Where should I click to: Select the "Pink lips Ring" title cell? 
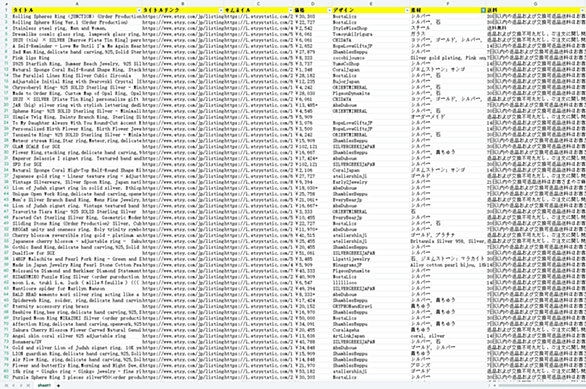tap(77, 58)
